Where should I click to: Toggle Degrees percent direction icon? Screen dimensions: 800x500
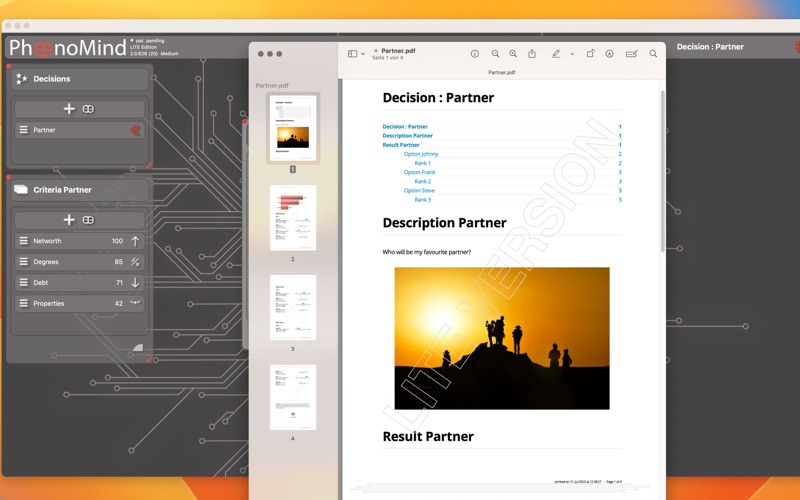point(135,262)
